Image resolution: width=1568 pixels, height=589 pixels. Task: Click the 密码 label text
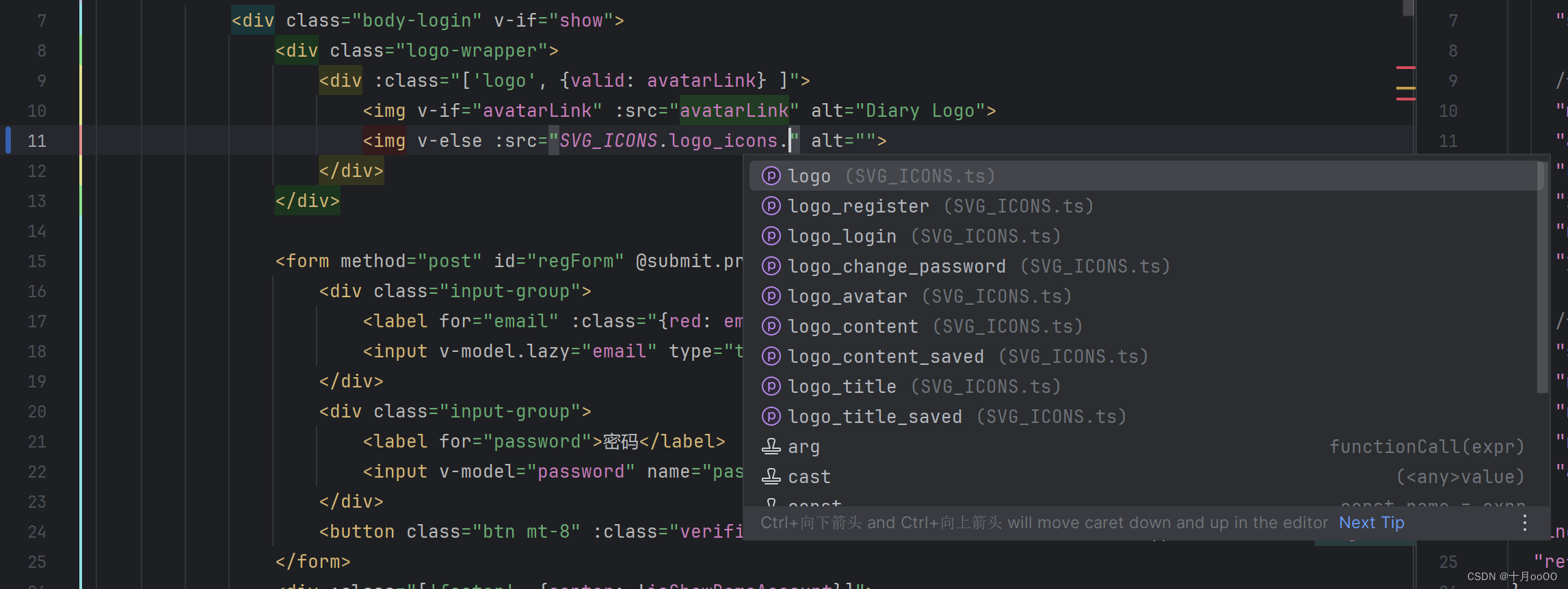(x=621, y=441)
